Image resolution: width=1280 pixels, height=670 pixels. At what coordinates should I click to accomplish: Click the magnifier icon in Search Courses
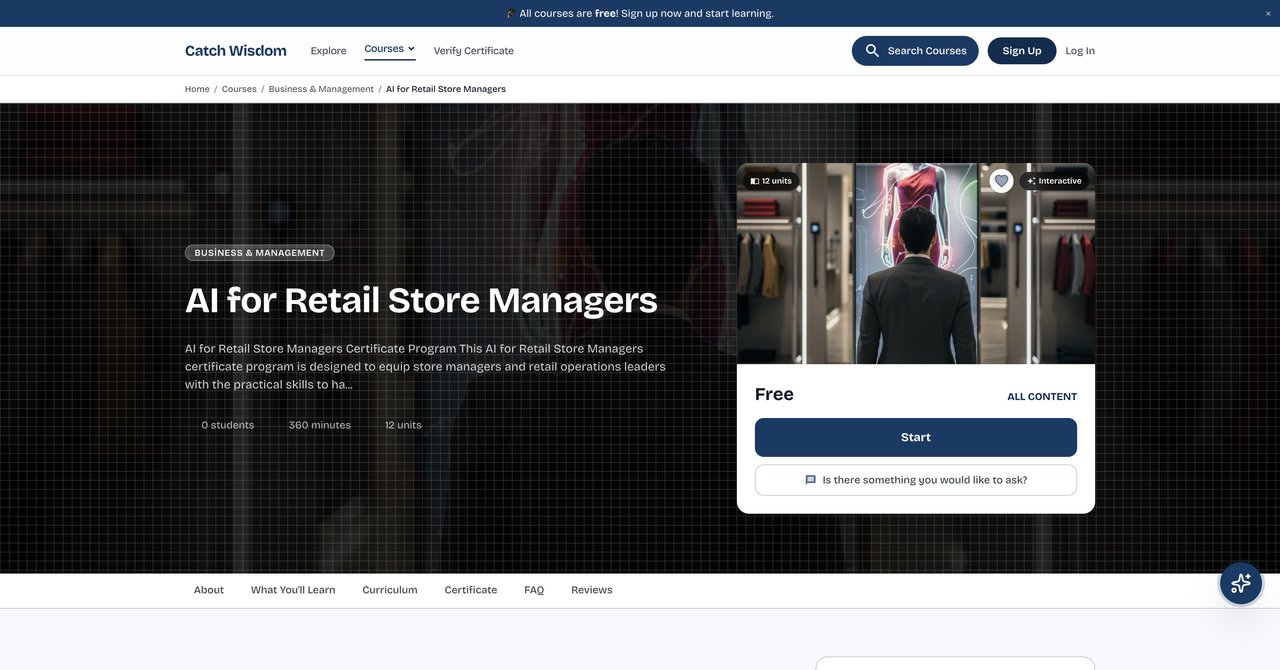click(x=873, y=51)
